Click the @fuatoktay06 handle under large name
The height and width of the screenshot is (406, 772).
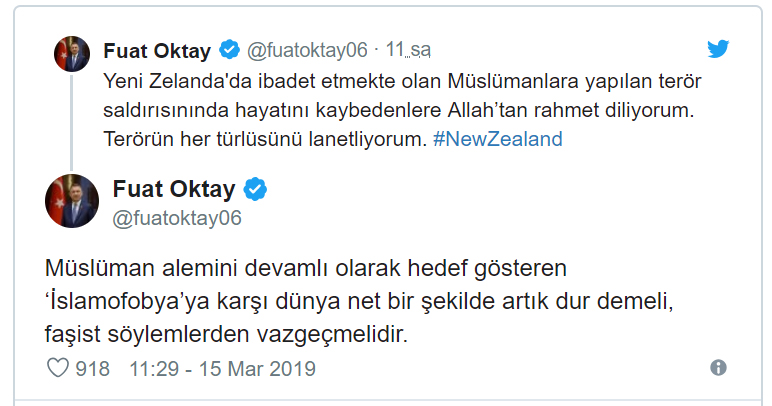(177, 217)
